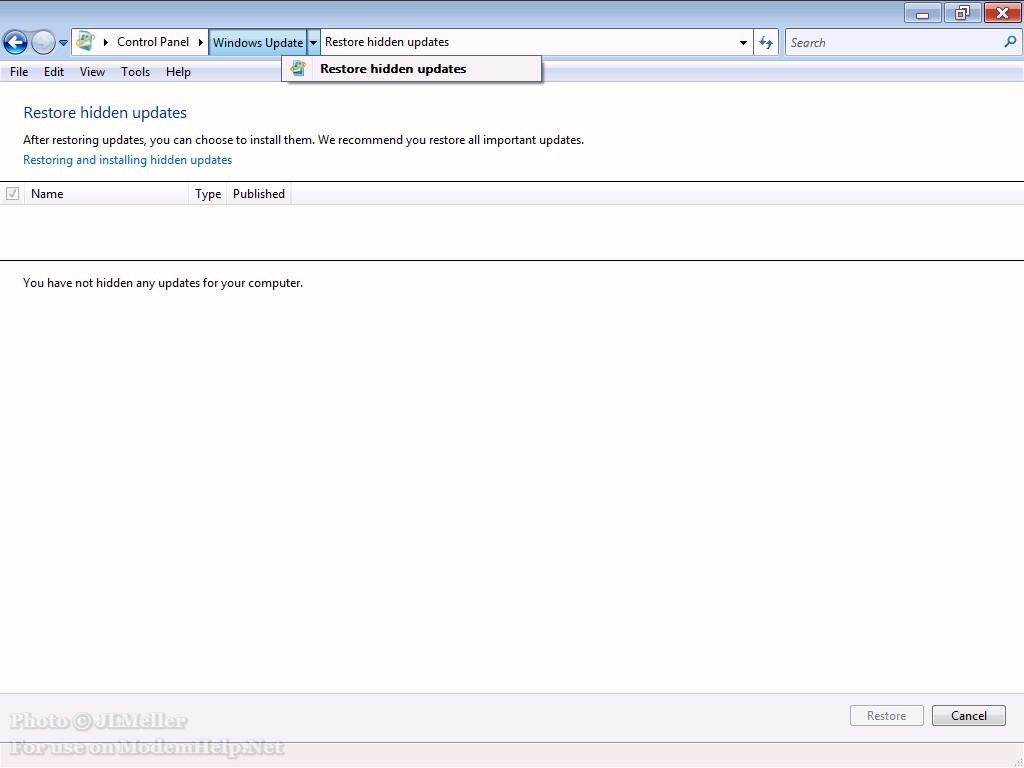Open Restoring and installing hidden updates link

(127, 160)
